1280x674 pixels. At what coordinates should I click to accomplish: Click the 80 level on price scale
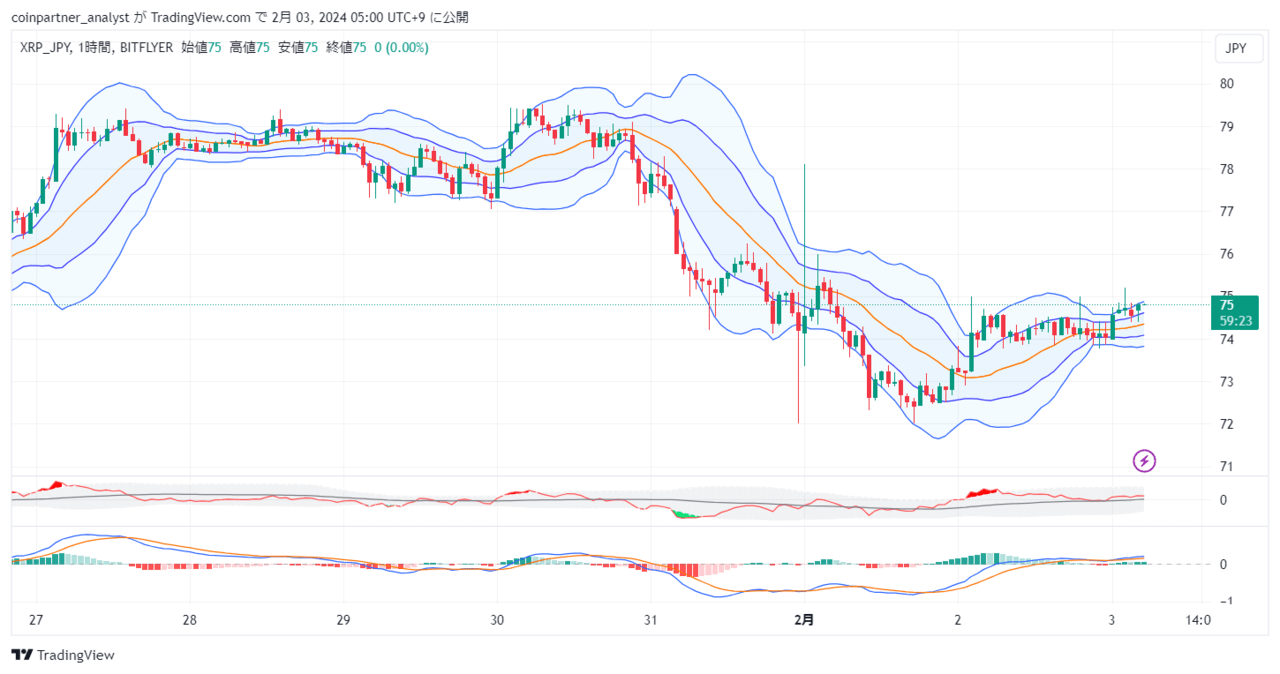(x=1226, y=84)
